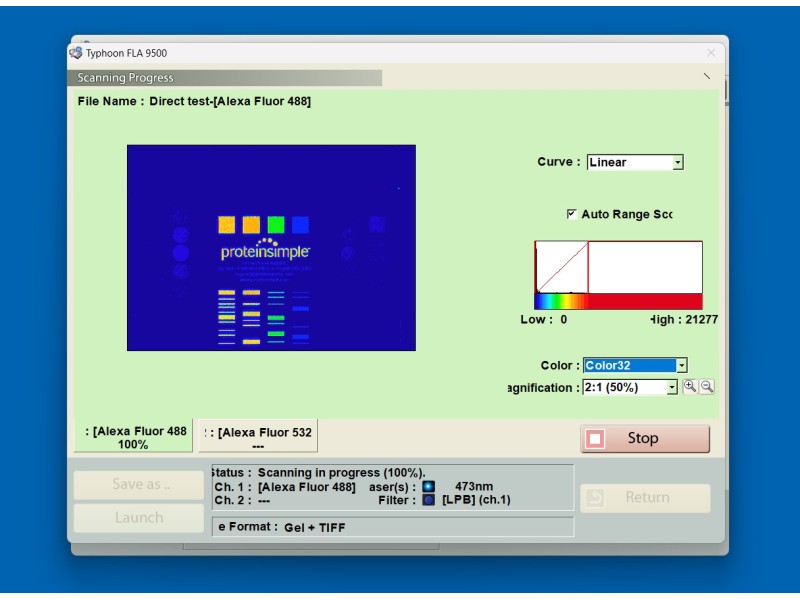Viewport: 800px width, 600px height.
Task: Click the laser 473nm indicator icon
Action: click(429, 486)
